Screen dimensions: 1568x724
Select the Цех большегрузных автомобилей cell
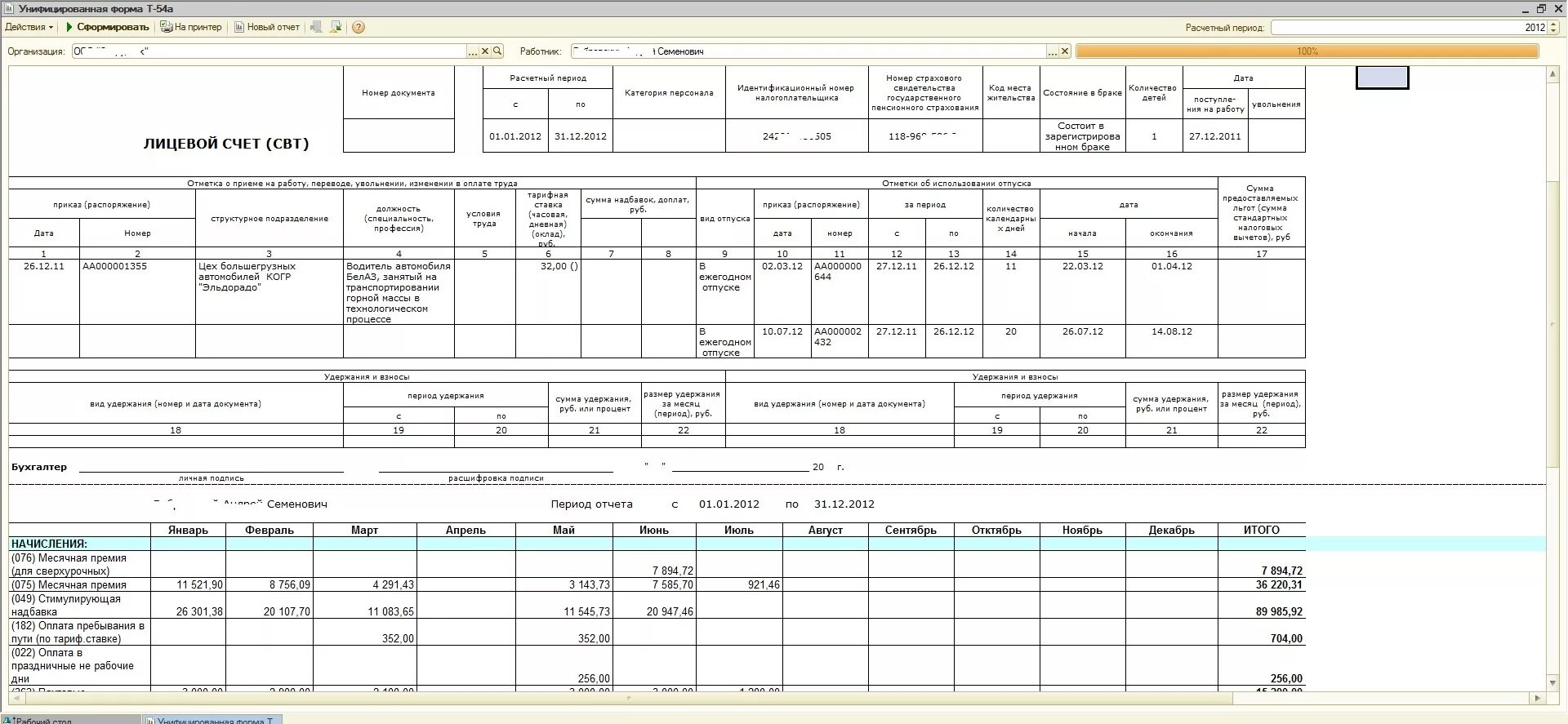pyautogui.click(x=269, y=291)
